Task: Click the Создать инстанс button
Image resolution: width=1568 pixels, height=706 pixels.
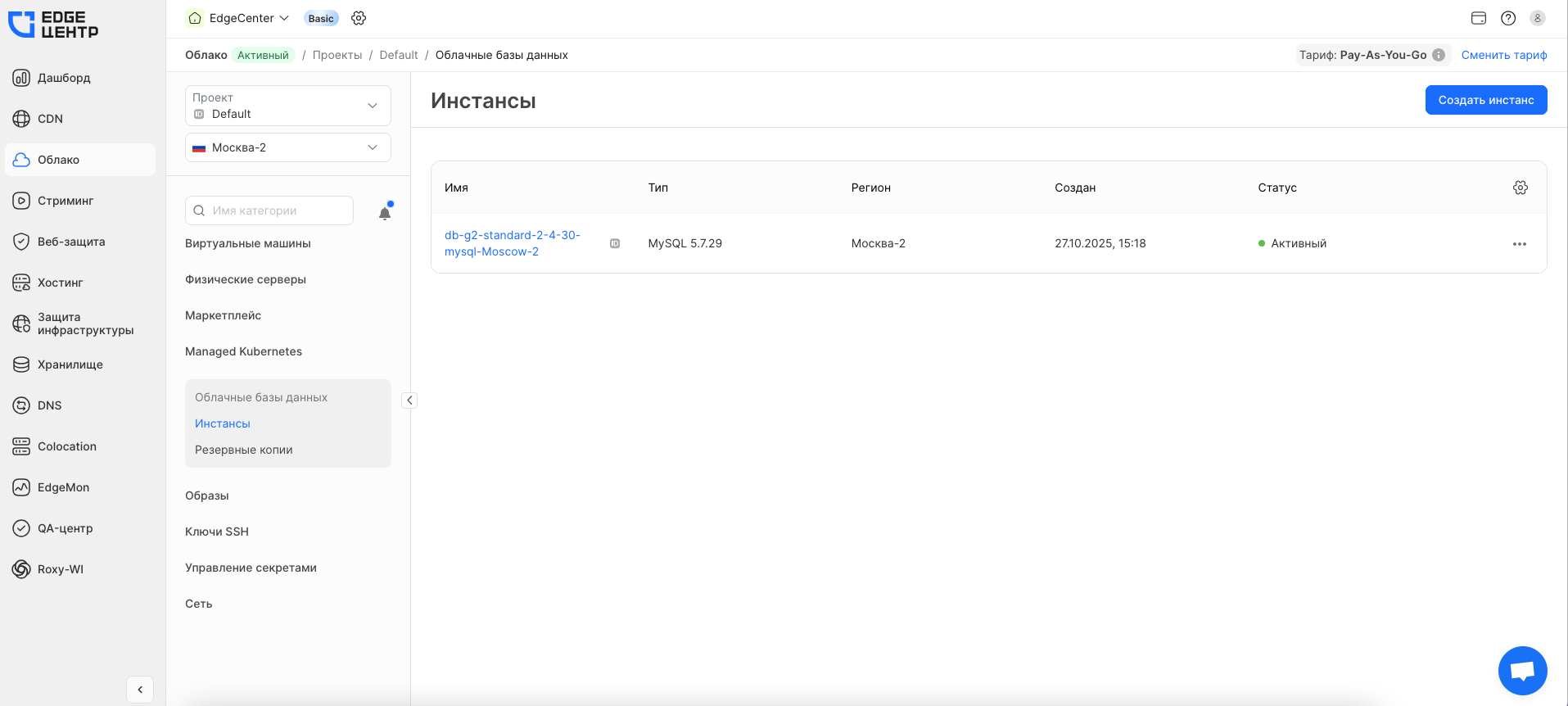Action: tap(1485, 100)
